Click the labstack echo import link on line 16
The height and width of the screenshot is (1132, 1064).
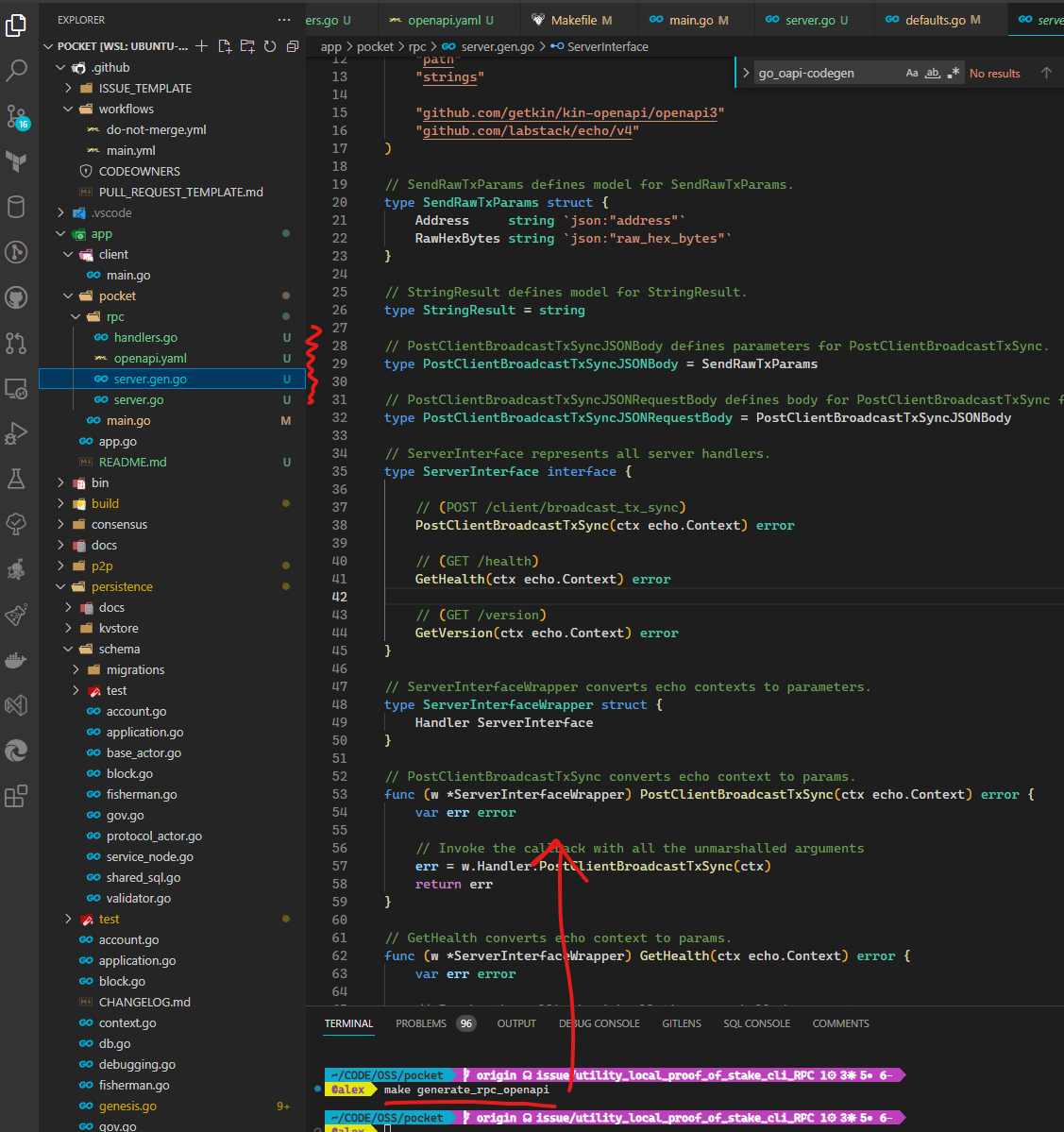[527, 130]
